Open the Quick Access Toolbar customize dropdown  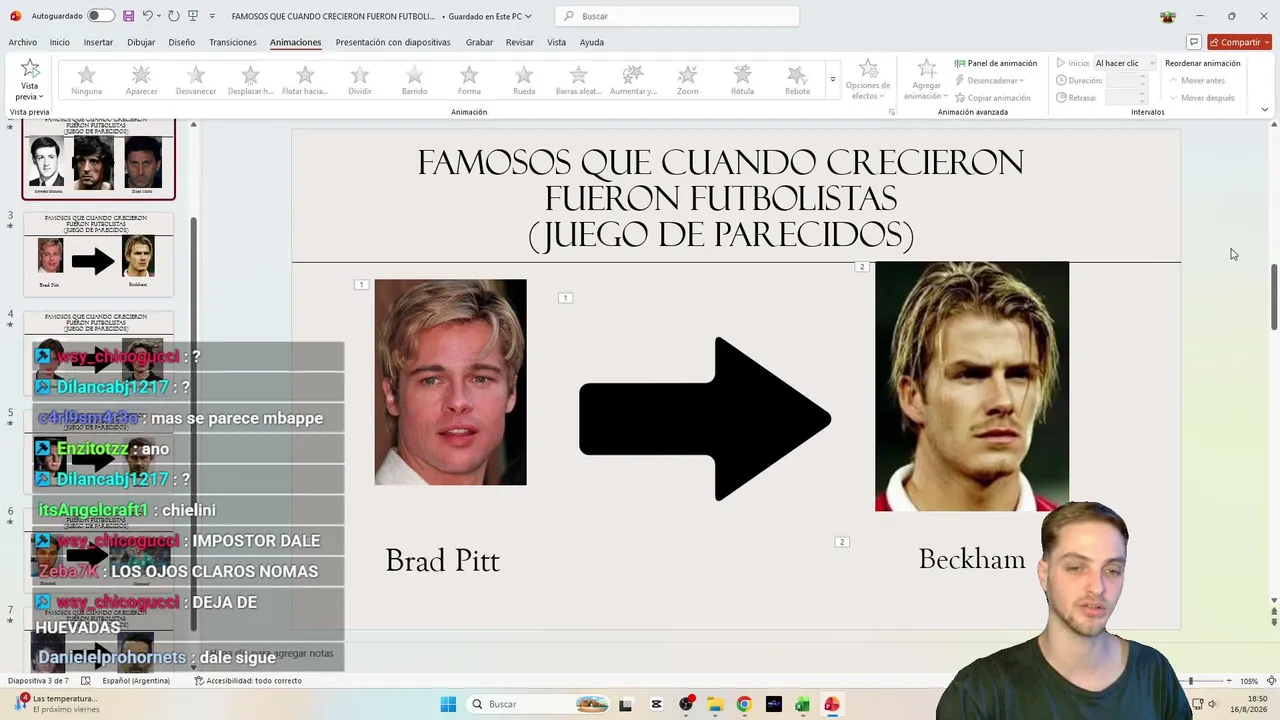pos(212,16)
